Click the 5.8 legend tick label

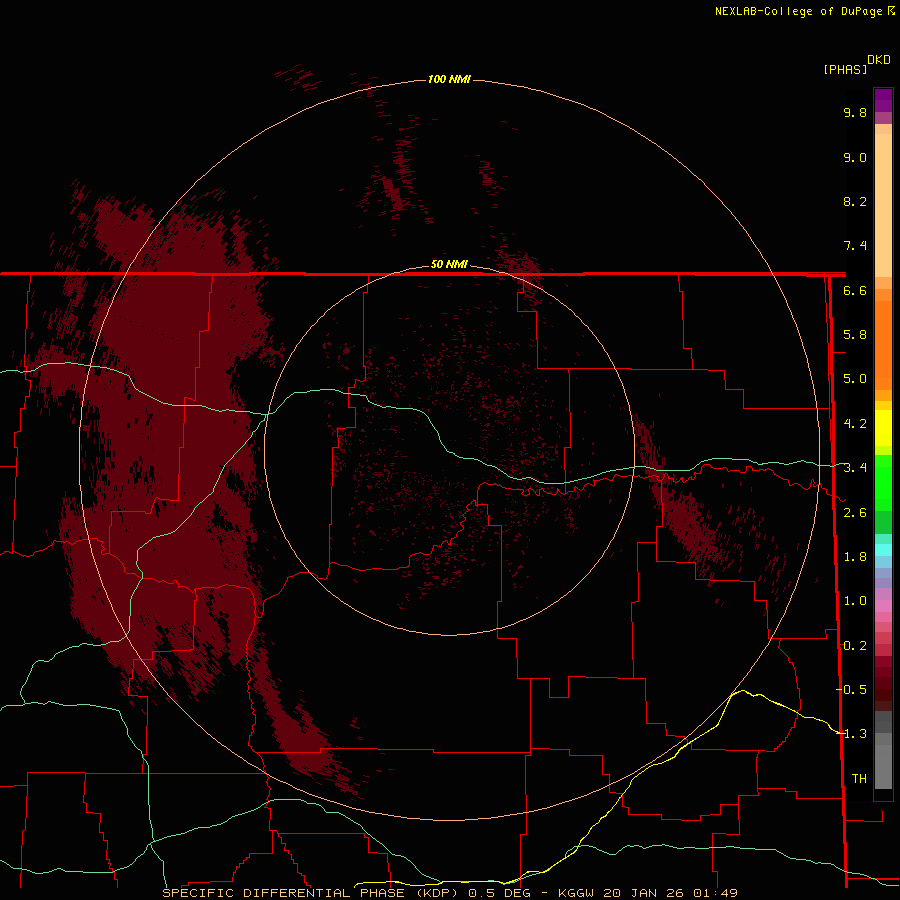tap(855, 335)
